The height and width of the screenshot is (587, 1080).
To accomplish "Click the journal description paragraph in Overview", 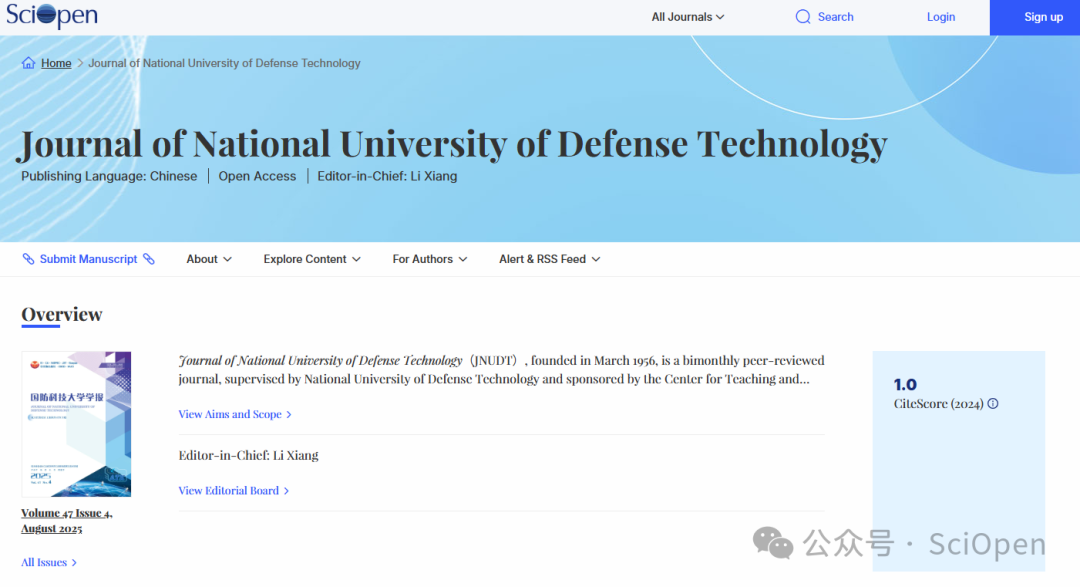I will coord(501,369).
